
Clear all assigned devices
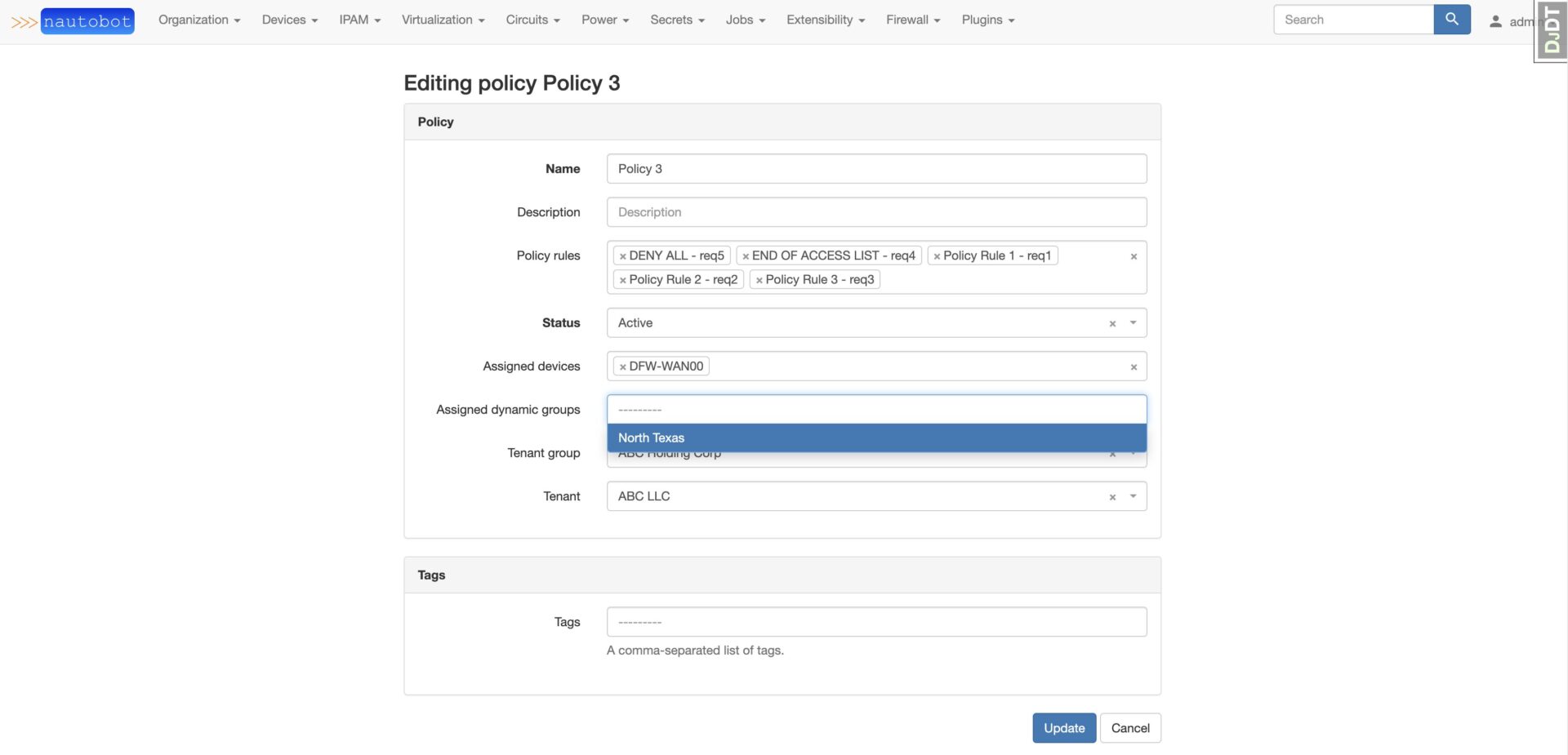(1134, 367)
